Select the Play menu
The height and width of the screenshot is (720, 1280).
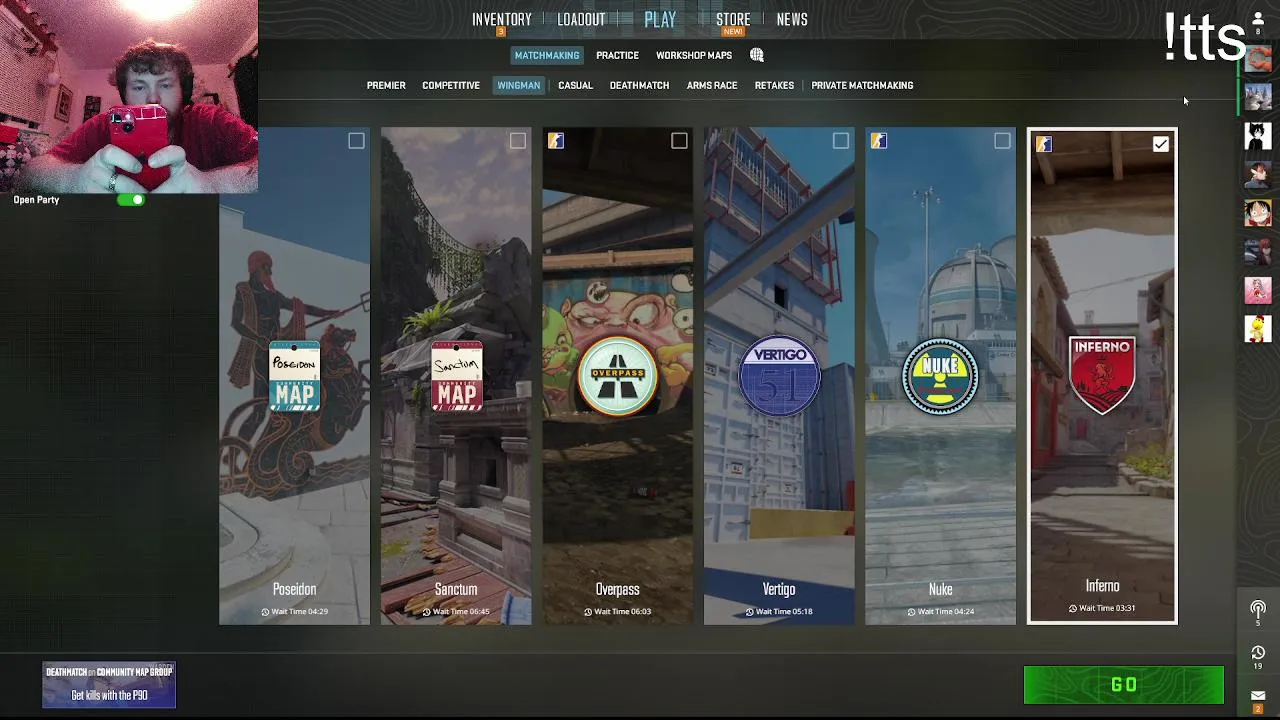tap(660, 19)
